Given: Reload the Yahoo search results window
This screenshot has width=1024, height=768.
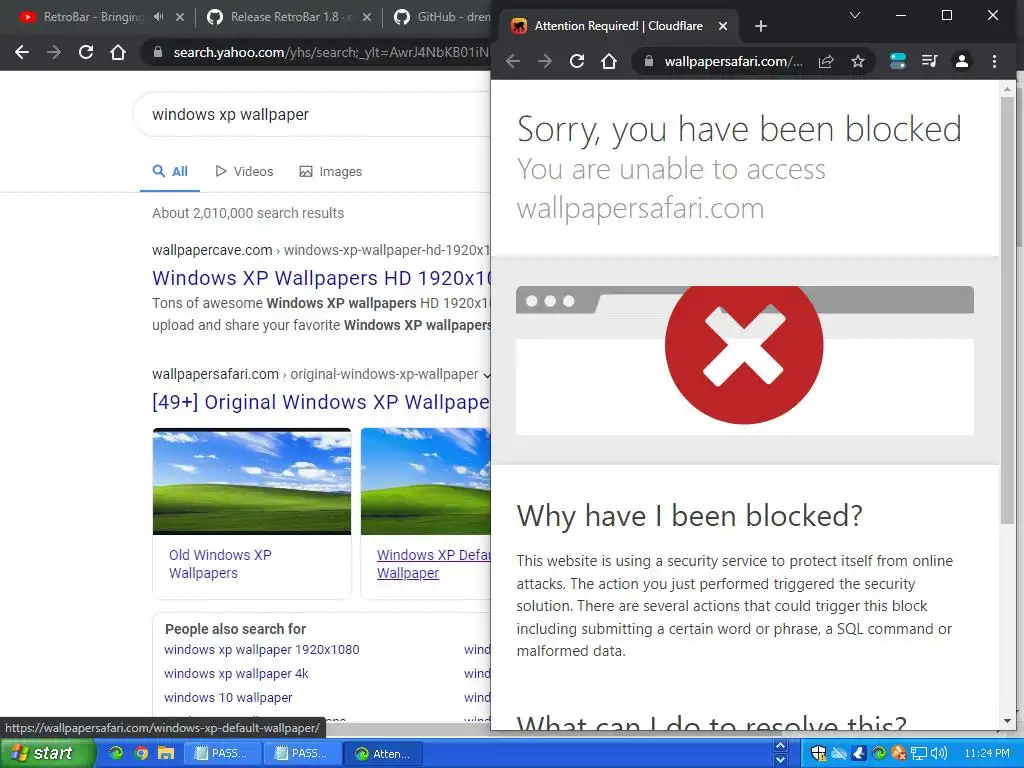Looking at the screenshot, I should 86,52.
